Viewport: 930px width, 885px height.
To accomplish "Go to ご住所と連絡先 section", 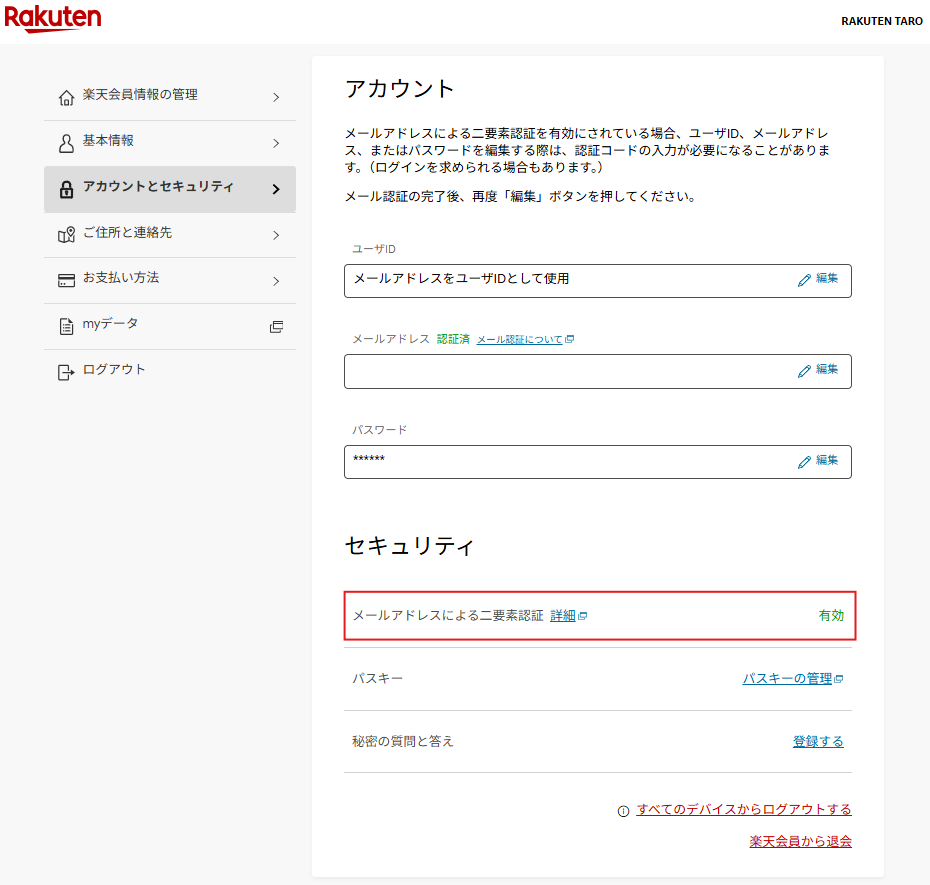I will pyautogui.click(x=170, y=235).
